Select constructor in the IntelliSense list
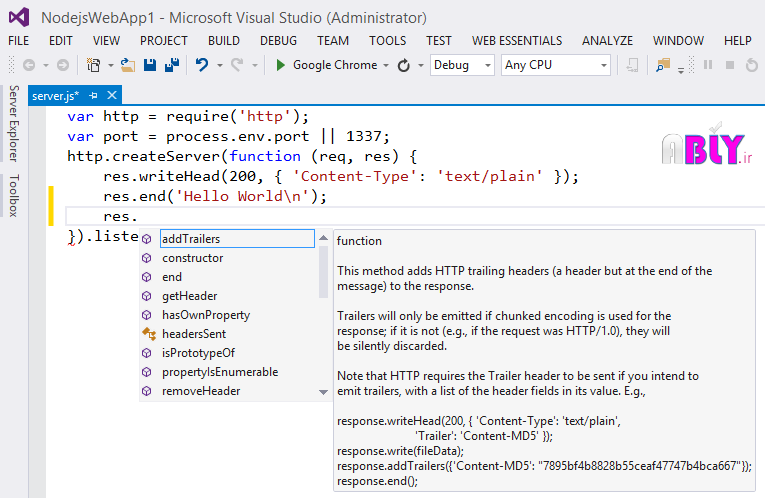The height and width of the screenshot is (498, 765). tap(192, 258)
